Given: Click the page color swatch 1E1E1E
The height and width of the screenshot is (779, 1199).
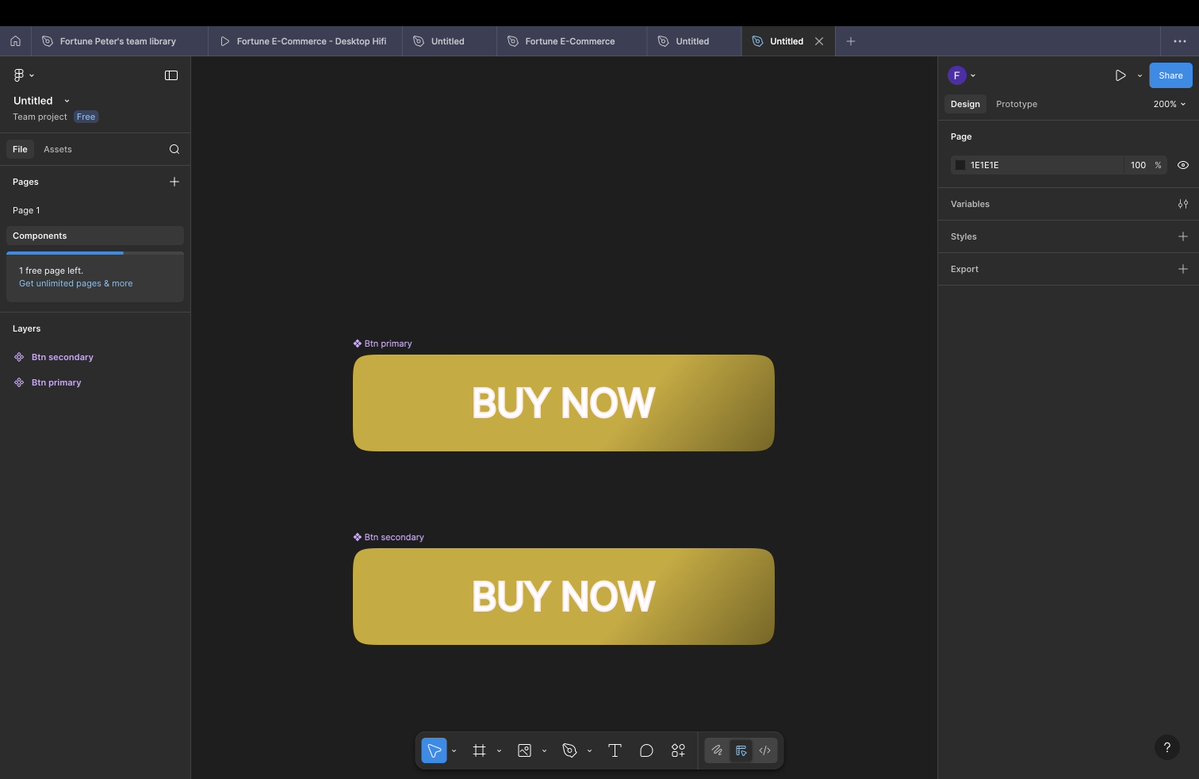Looking at the screenshot, I should 960,165.
